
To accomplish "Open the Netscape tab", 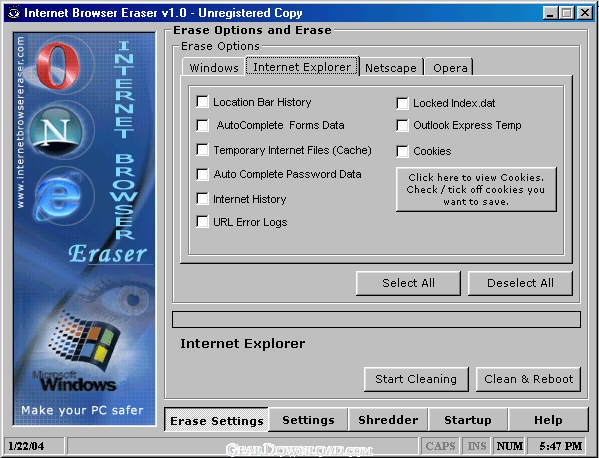I will 391,68.
